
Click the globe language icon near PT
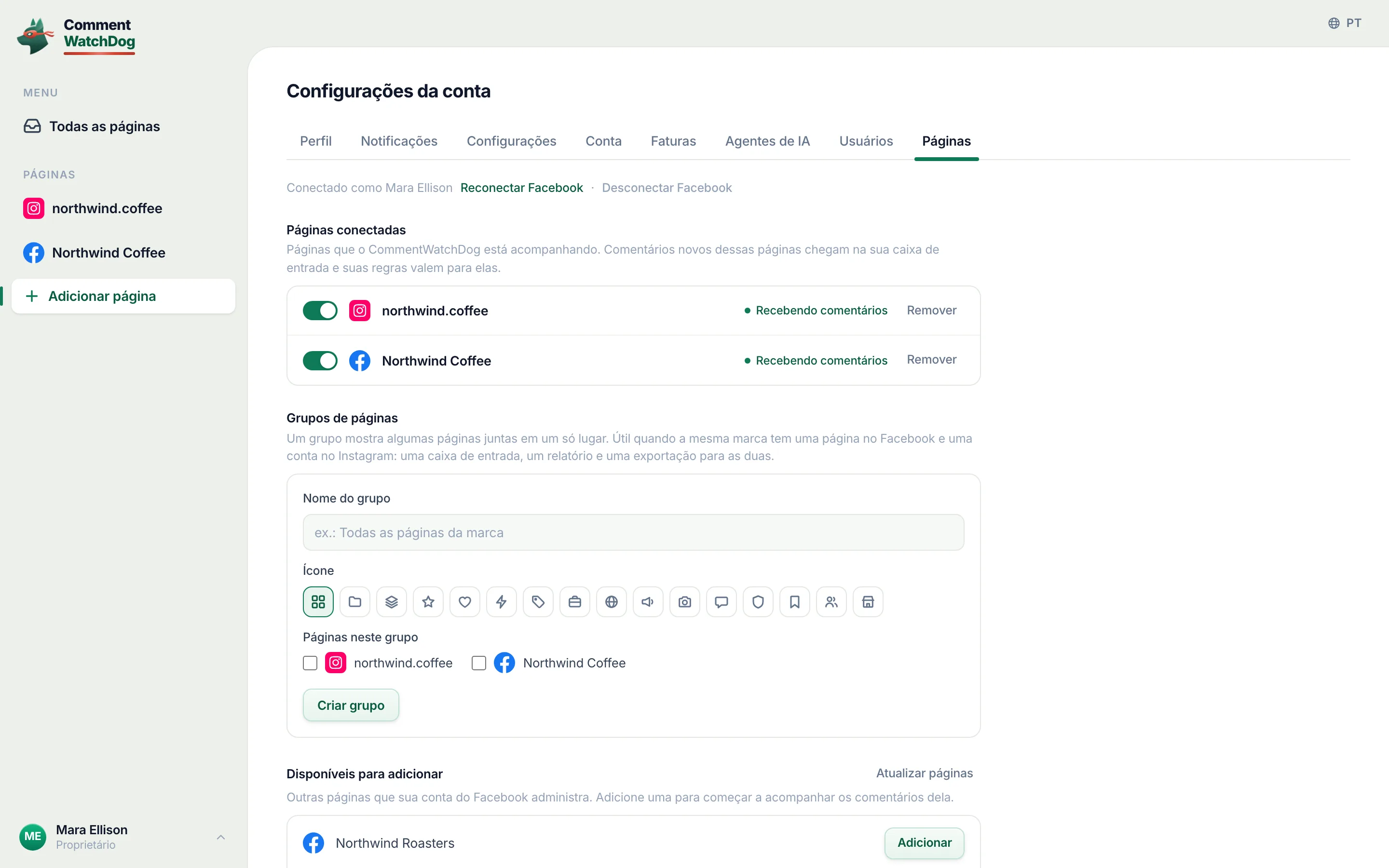coord(1334,23)
